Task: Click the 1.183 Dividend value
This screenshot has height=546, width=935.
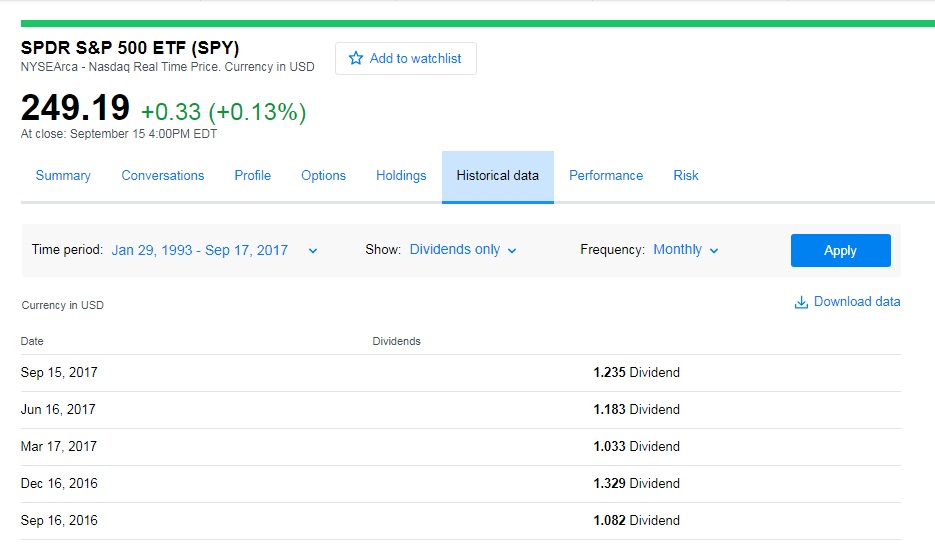Action: pos(636,410)
